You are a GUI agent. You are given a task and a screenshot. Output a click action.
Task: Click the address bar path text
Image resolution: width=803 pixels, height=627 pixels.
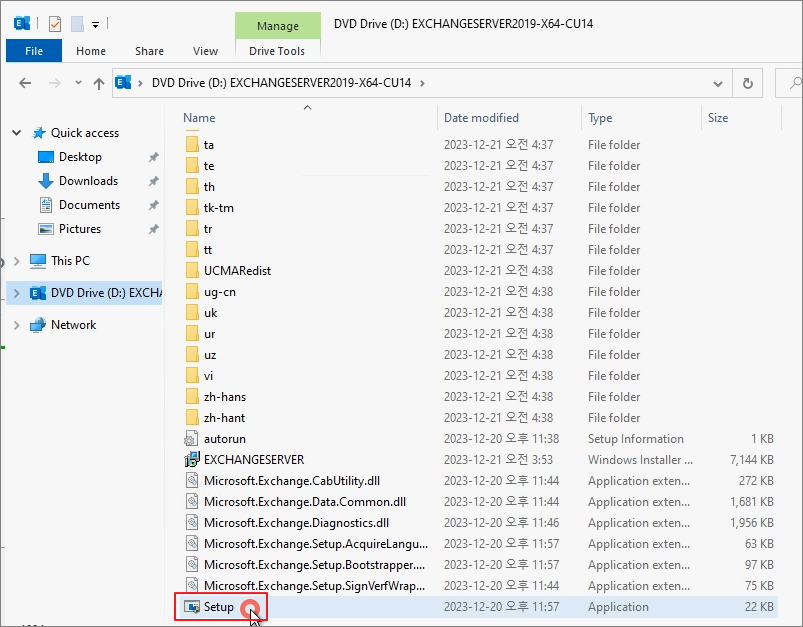pyautogui.click(x=281, y=83)
